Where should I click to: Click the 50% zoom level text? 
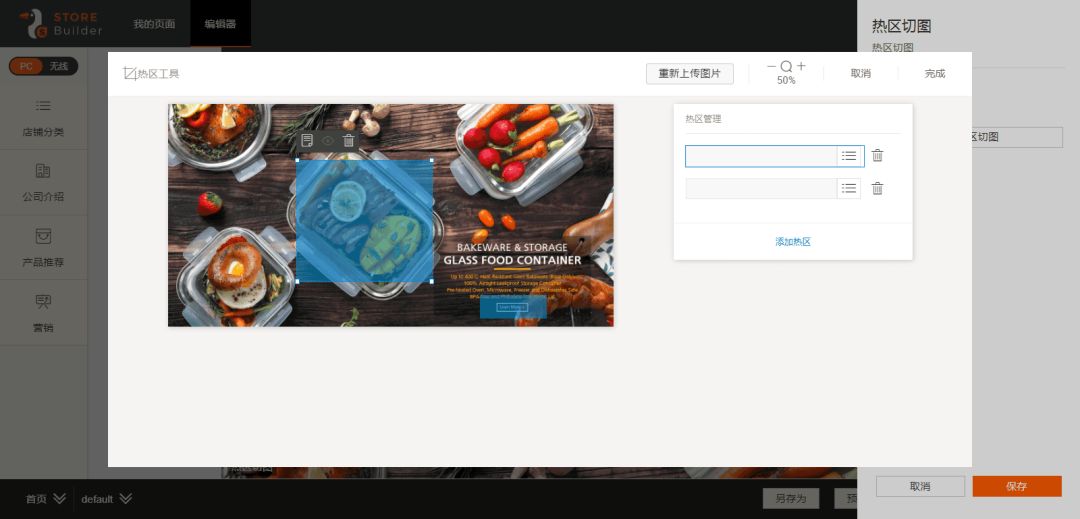pyautogui.click(x=786, y=81)
